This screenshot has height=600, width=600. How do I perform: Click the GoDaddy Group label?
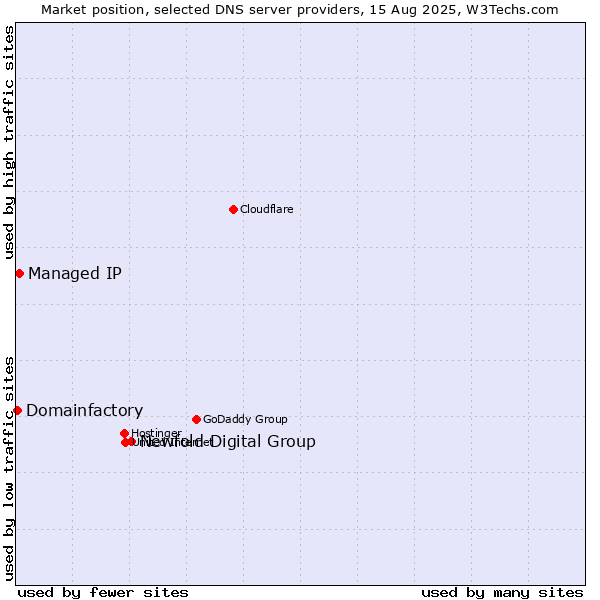[x=245, y=419]
